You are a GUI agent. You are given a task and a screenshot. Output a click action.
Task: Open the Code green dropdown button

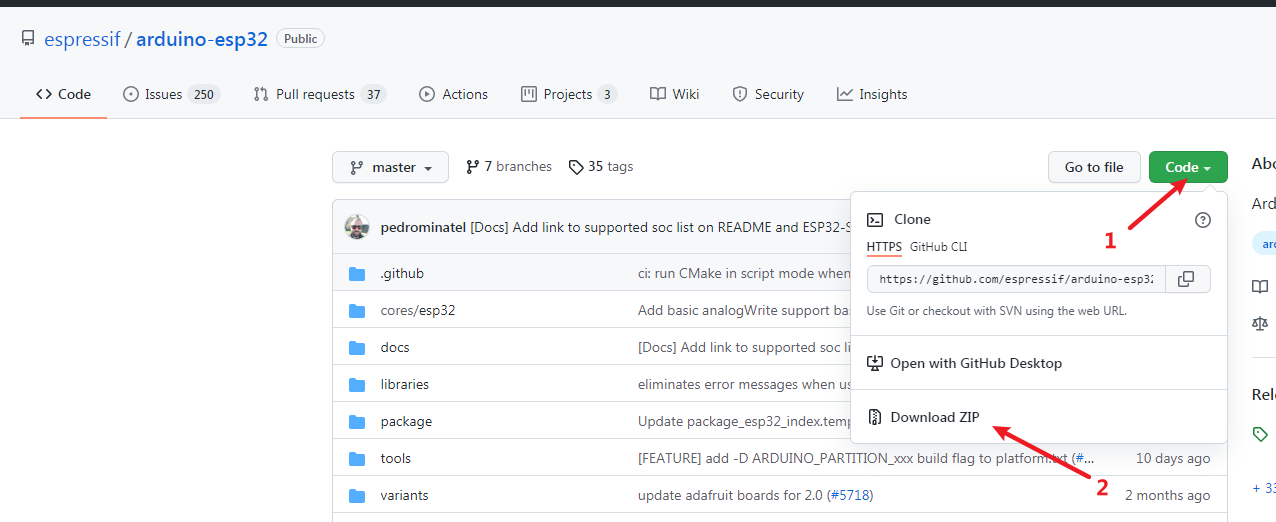1188,167
